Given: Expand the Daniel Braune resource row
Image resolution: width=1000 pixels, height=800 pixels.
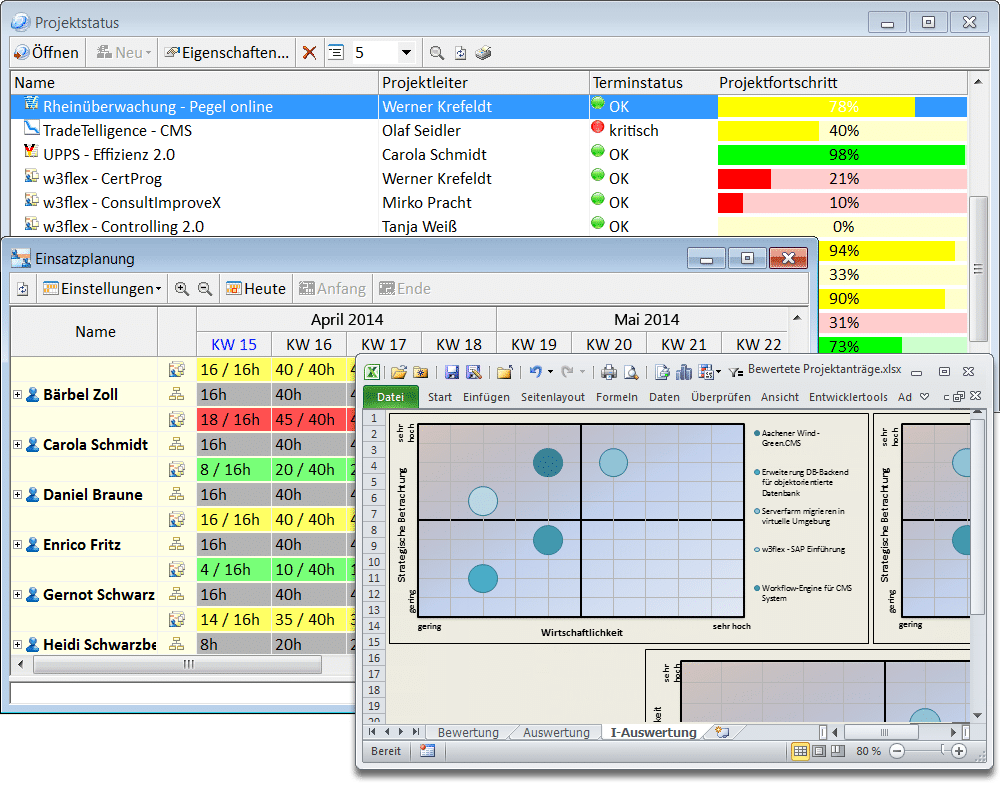Looking at the screenshot, I should 17,495.
